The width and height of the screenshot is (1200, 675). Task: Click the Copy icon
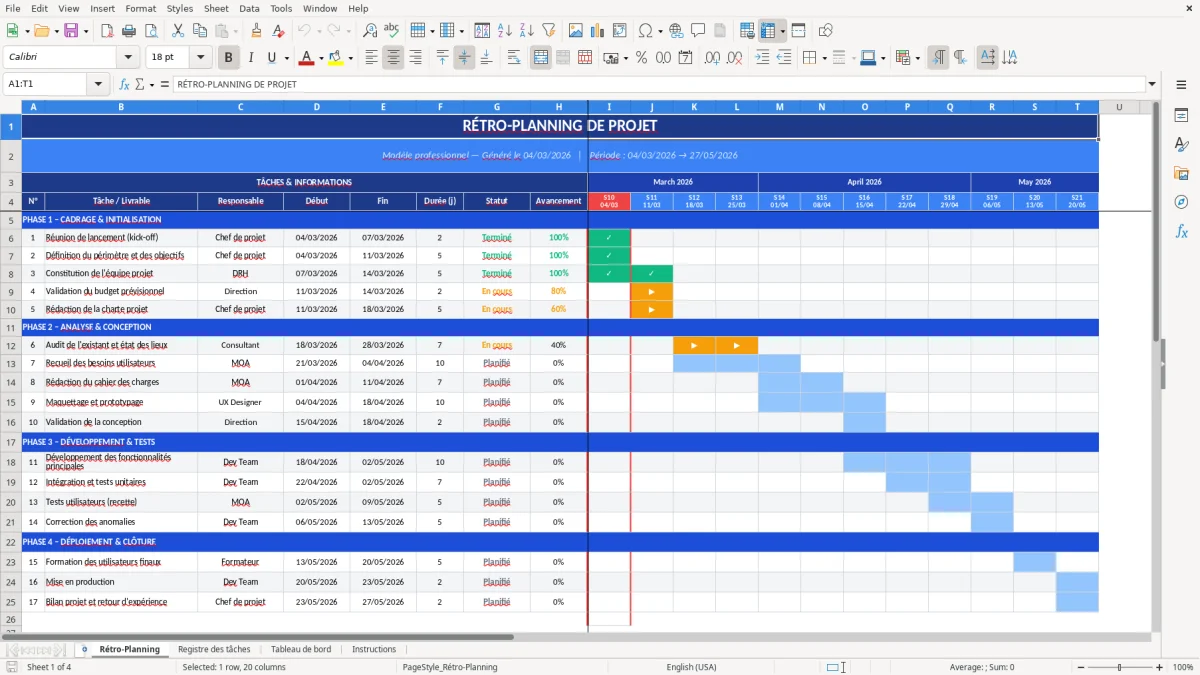200,31
